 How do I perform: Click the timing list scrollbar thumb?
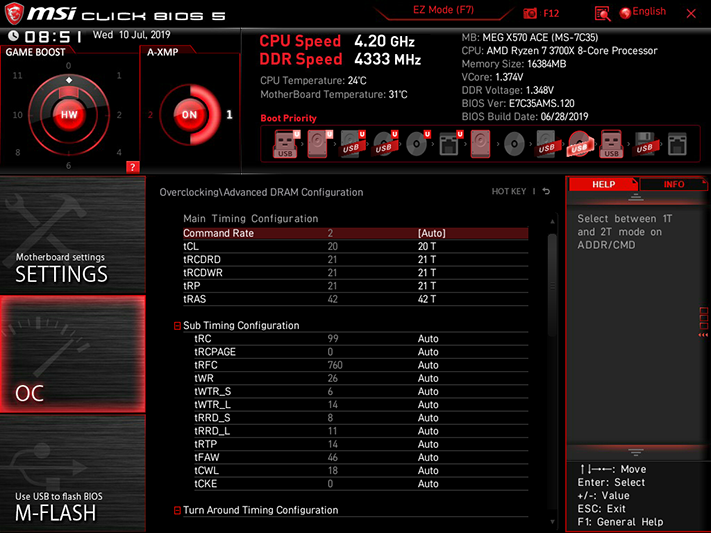coord(552,285)
